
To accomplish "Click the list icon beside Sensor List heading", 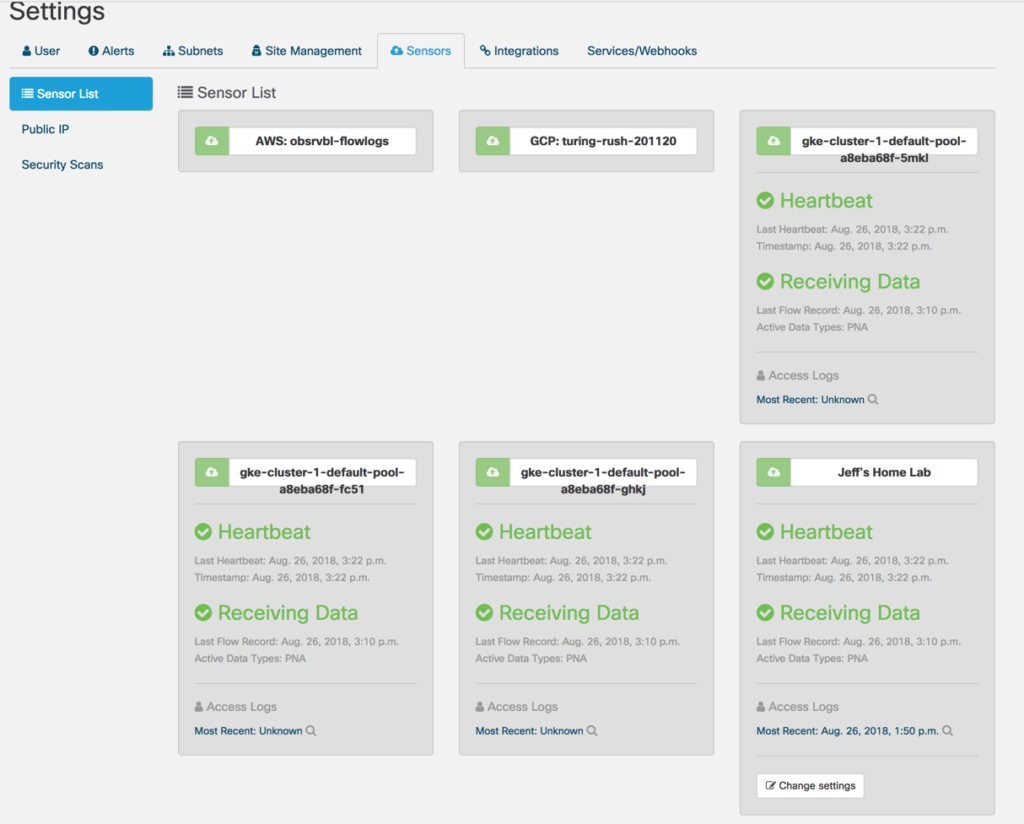I will (x=184, y=92).
